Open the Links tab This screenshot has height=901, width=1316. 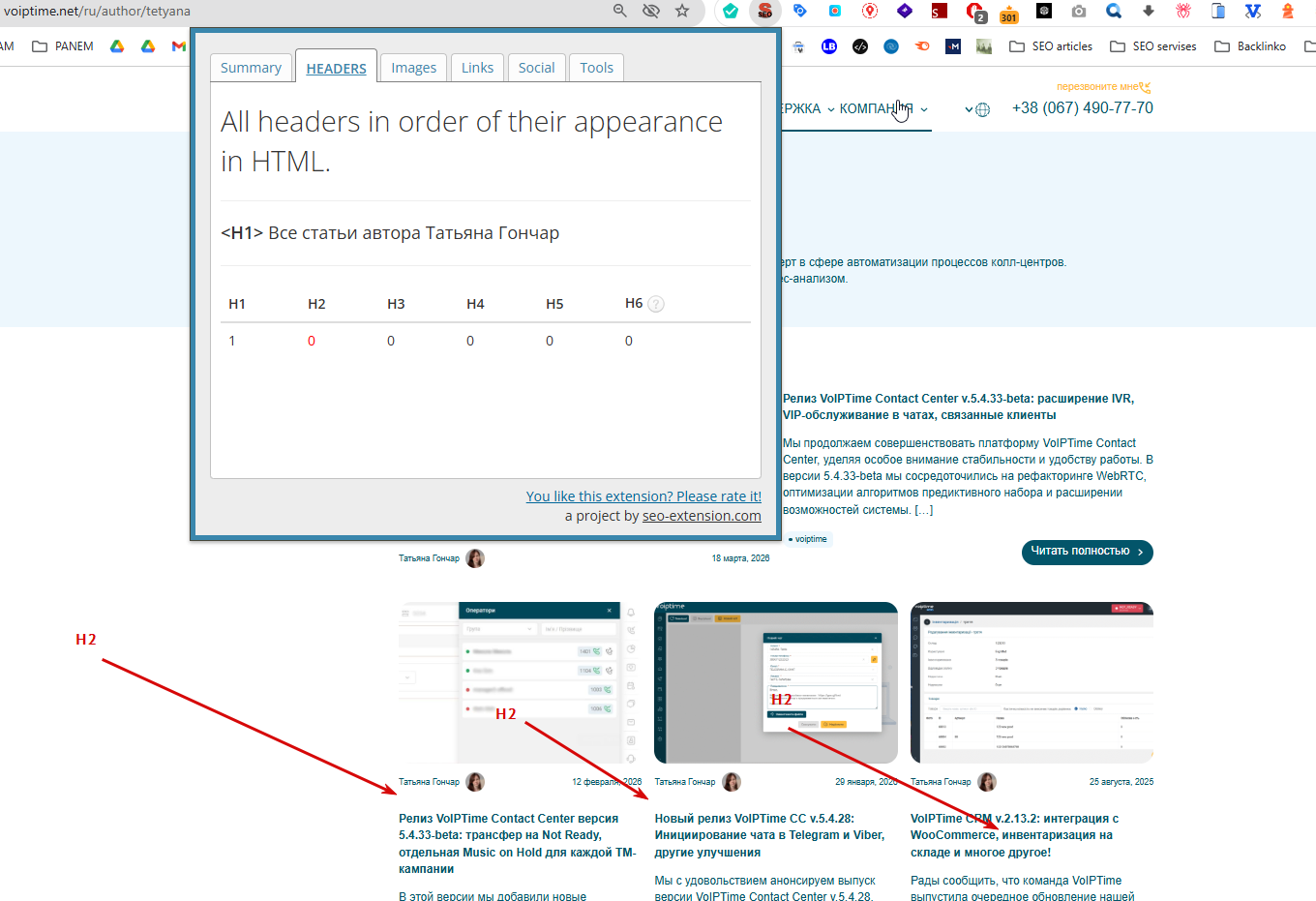[x=477, y=68]
